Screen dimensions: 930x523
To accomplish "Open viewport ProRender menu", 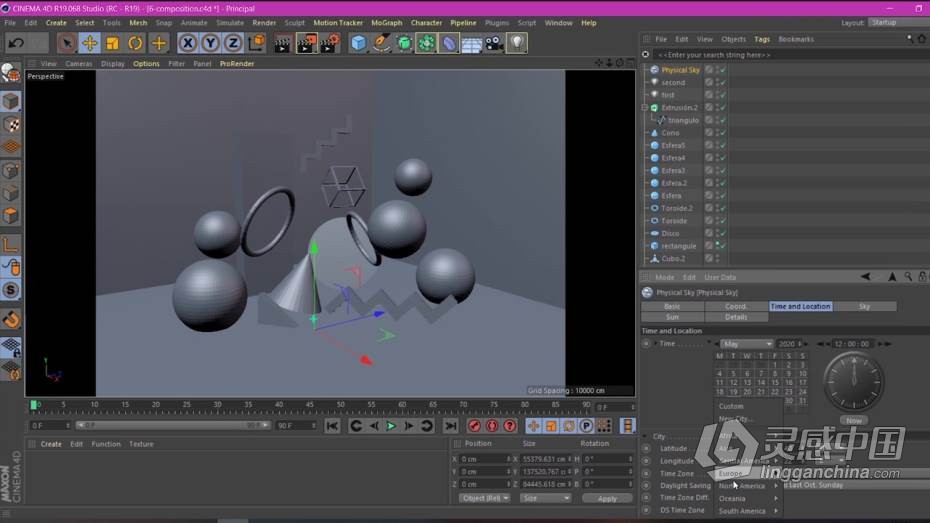I will [237, 63].
